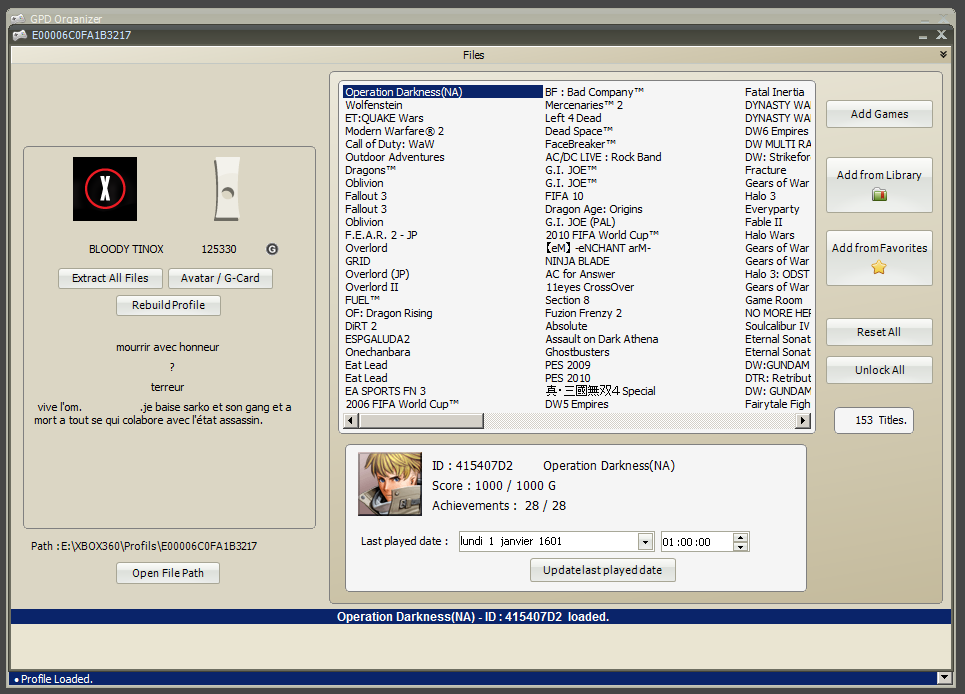
Task: Select BF : Bad Company™ in the list
Action: 594,92
